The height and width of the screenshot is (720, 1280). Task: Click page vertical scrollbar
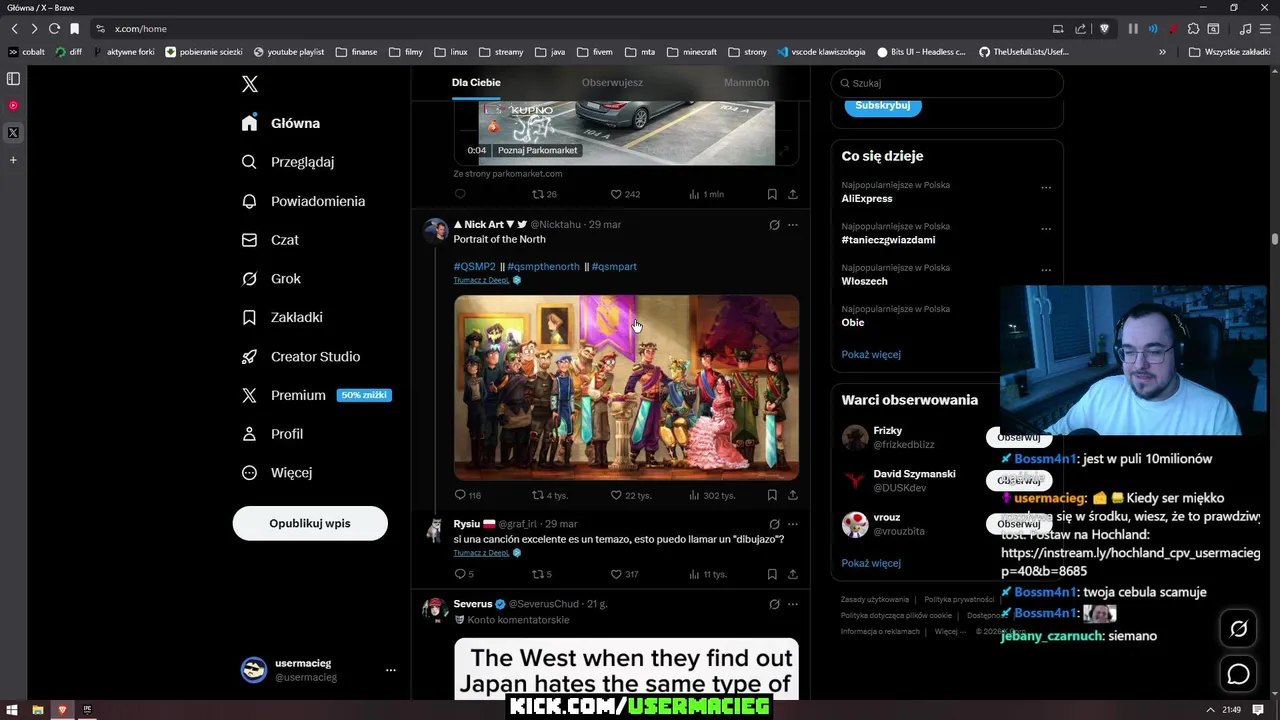click(1274, 239)
